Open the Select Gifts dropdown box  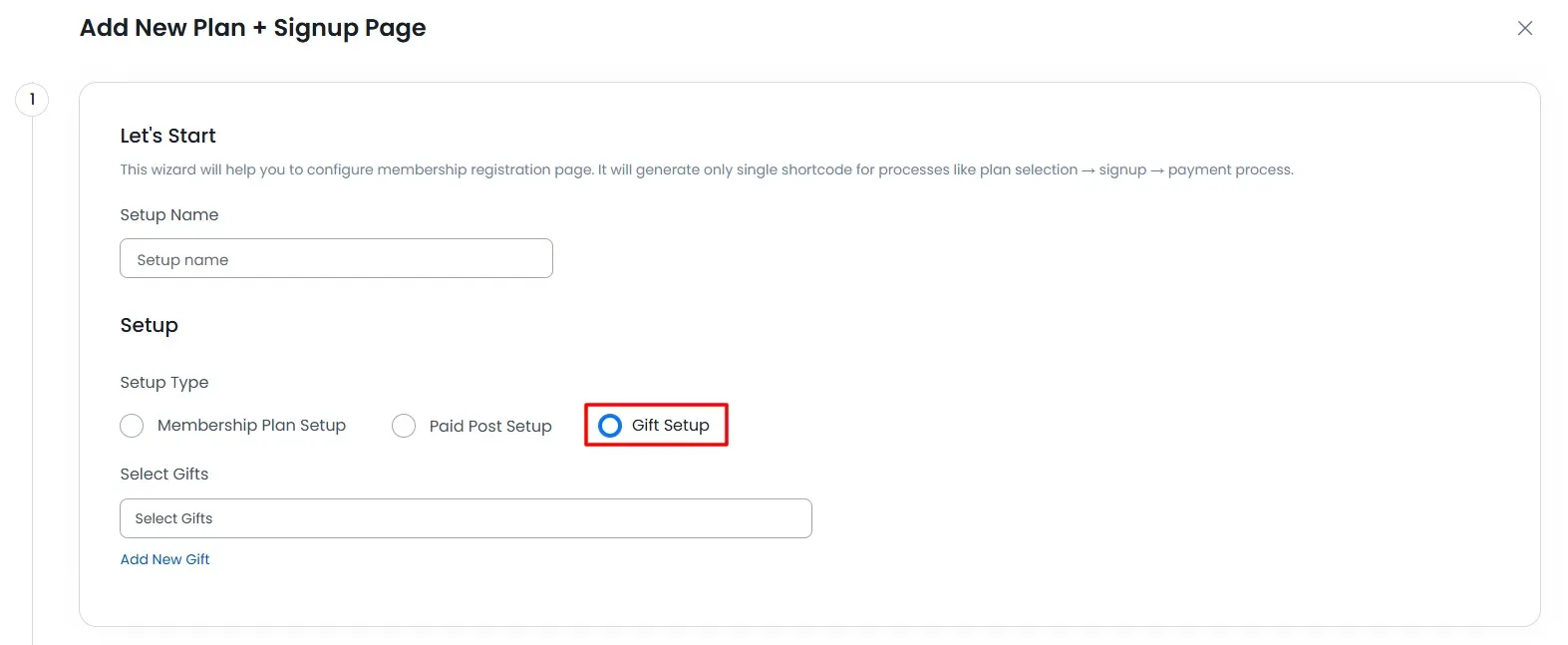(x=466, y=518)
